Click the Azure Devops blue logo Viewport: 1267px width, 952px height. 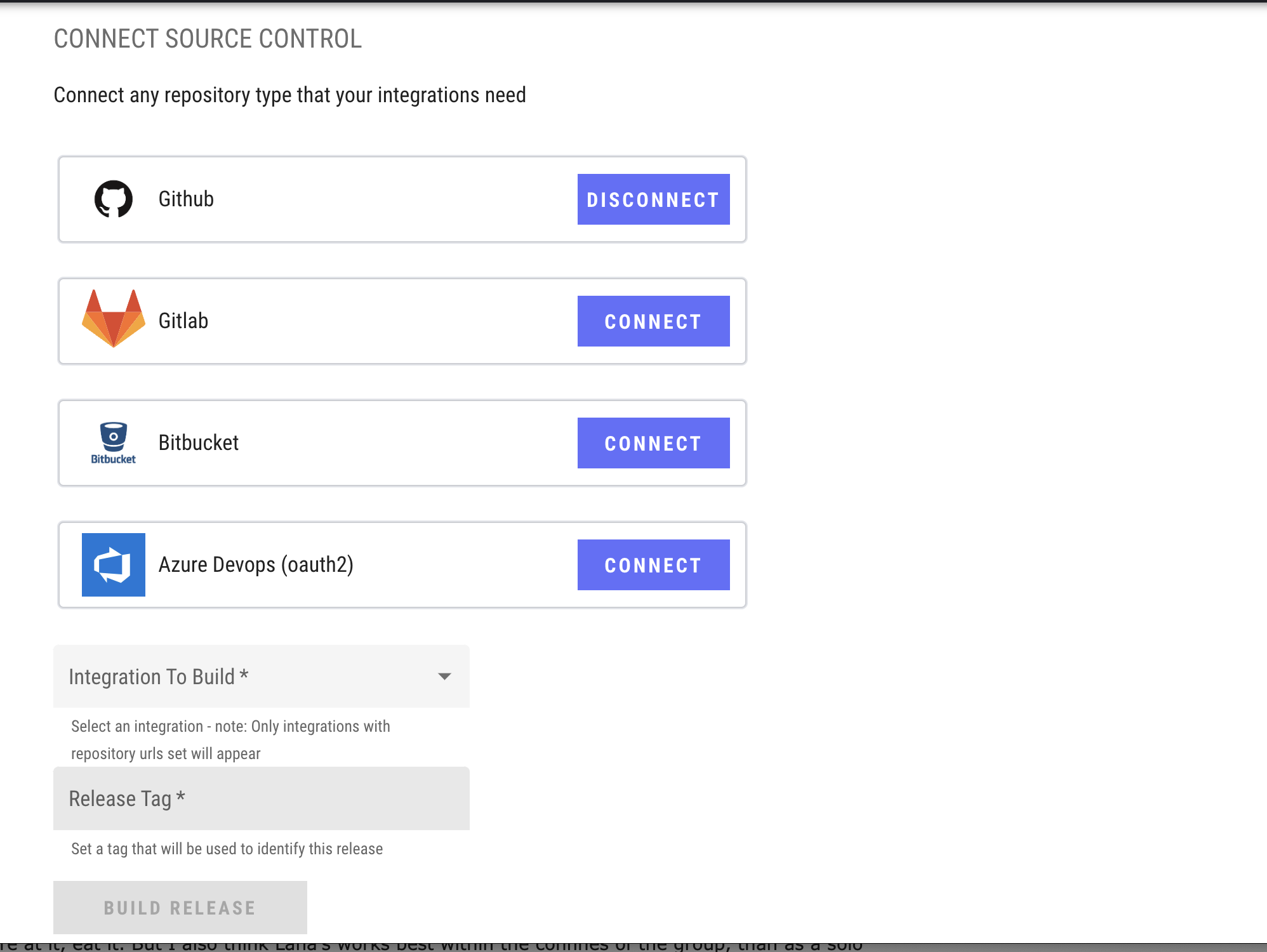click(x=114, y=565)
